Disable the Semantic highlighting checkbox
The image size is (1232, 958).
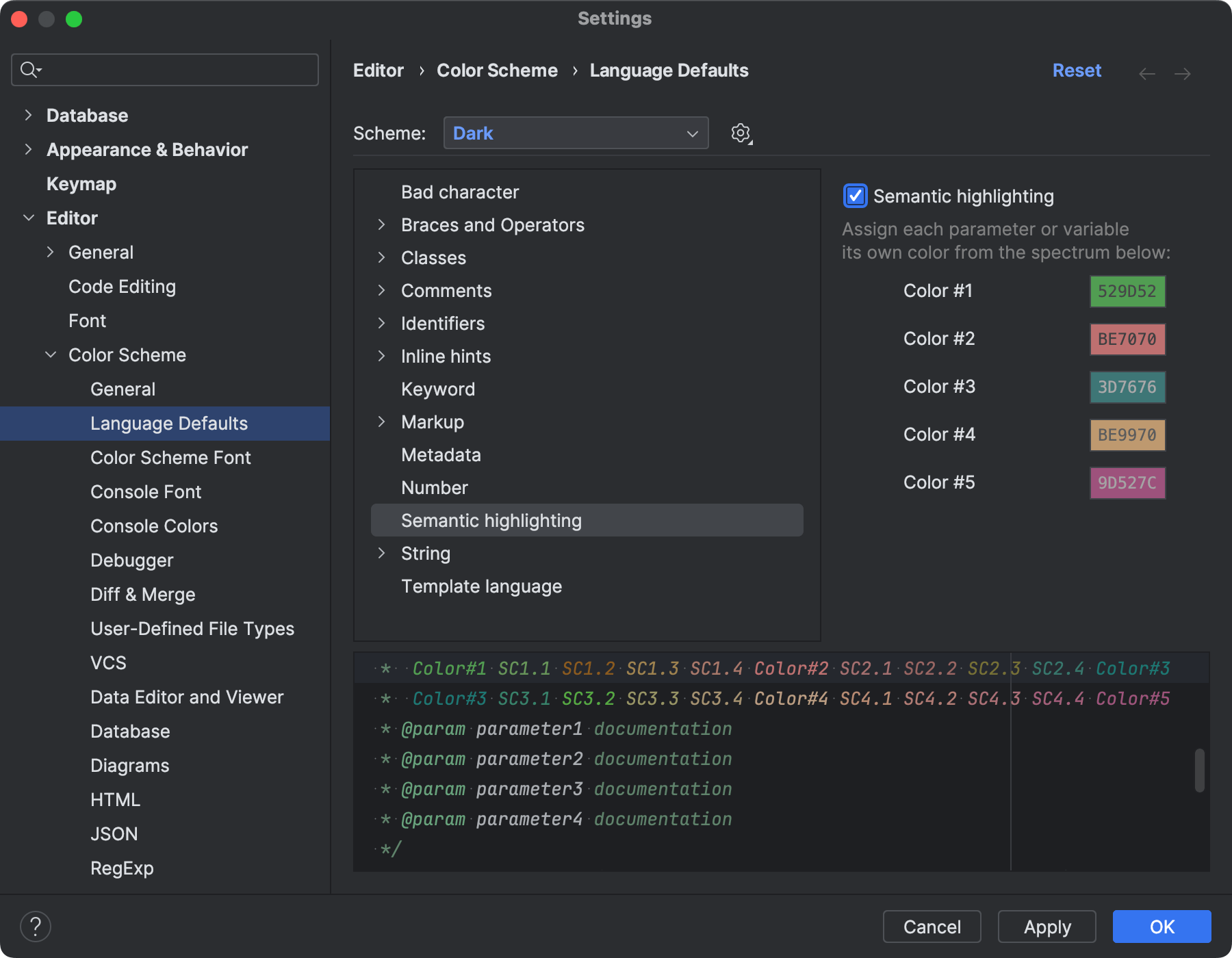[854, 196]
